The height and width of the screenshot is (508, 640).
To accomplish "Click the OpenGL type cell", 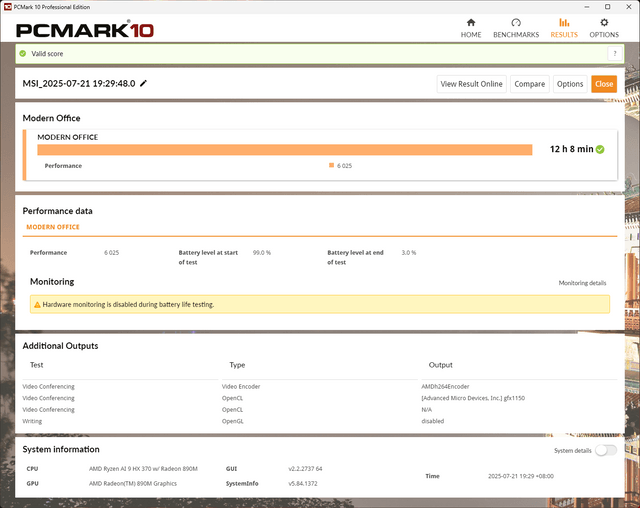I will (x=233, y=421).
